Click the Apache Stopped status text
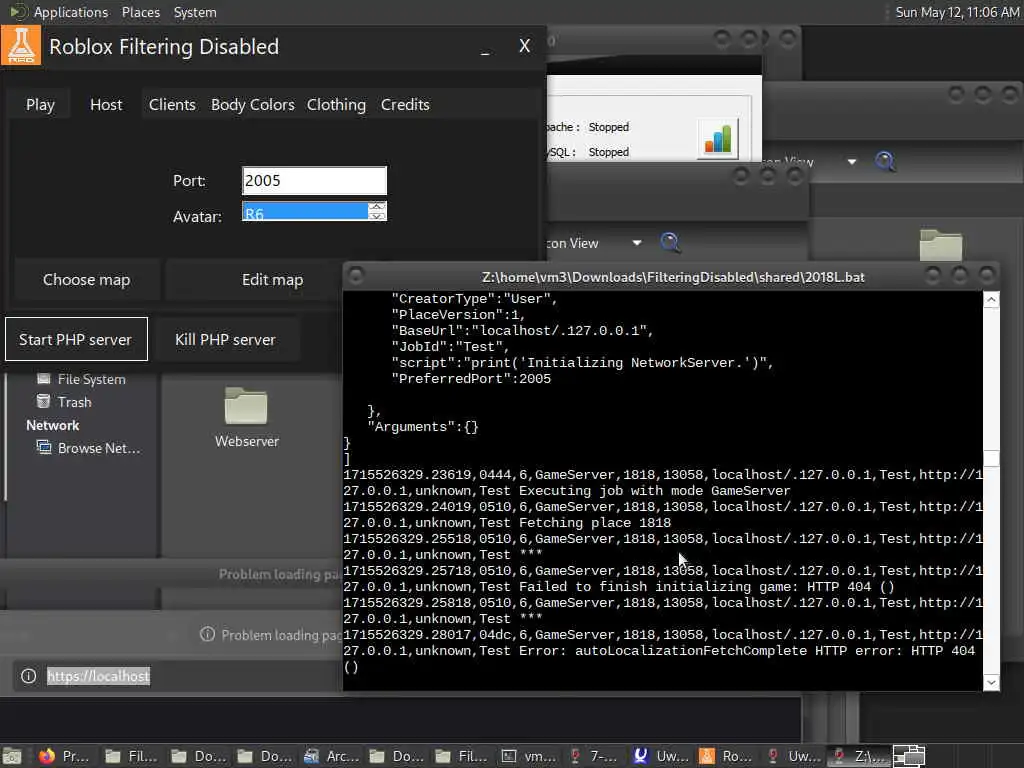The image size is (1024, 768). tap(608, 127)
